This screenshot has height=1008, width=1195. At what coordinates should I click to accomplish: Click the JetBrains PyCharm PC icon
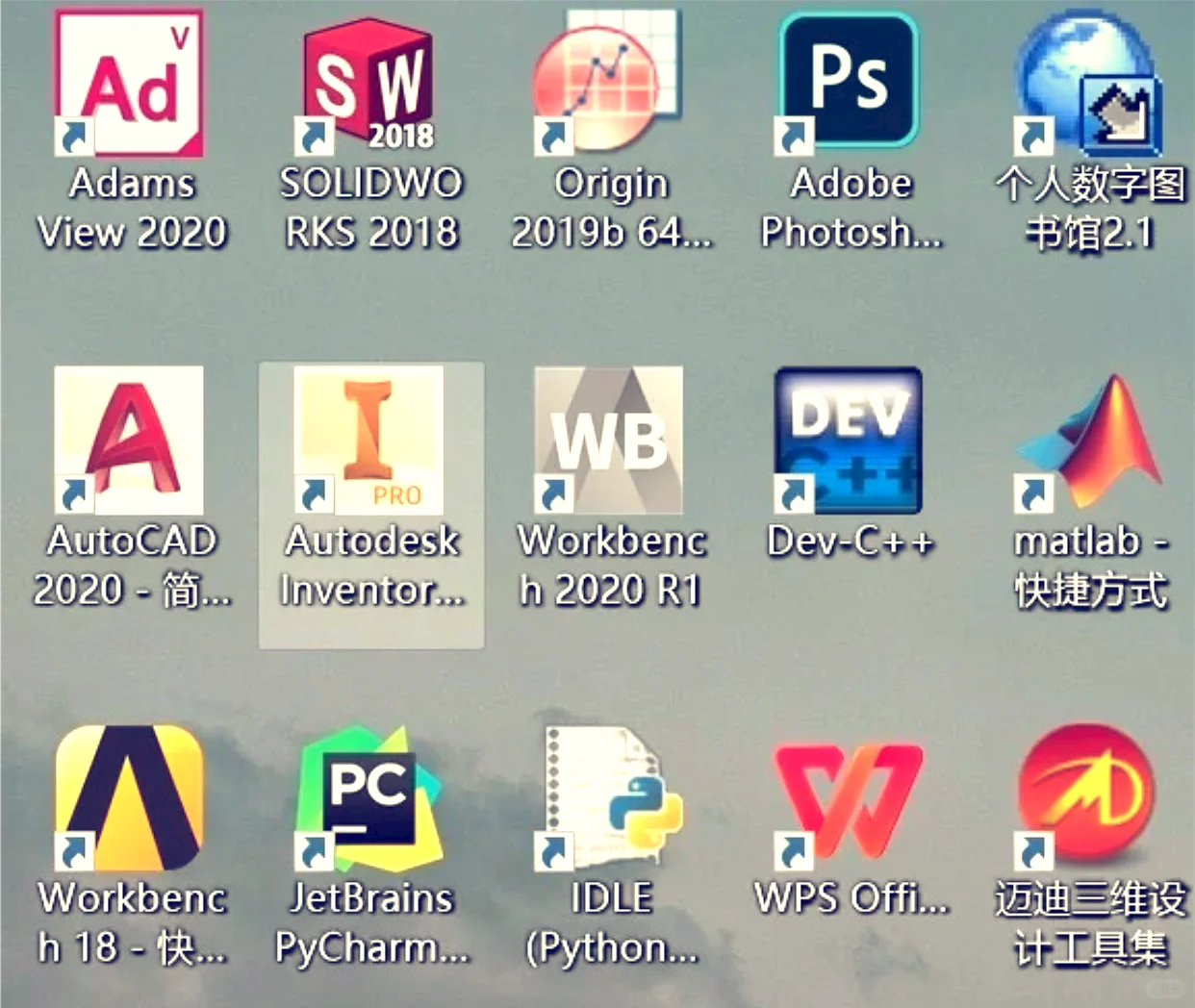click(369, 797)
